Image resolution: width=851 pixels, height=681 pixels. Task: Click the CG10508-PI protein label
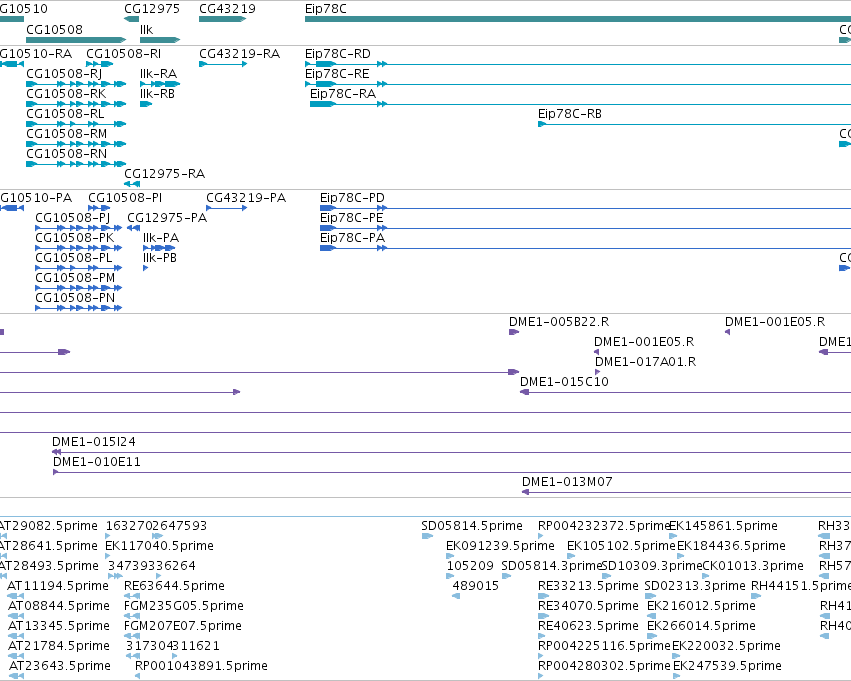125,198
